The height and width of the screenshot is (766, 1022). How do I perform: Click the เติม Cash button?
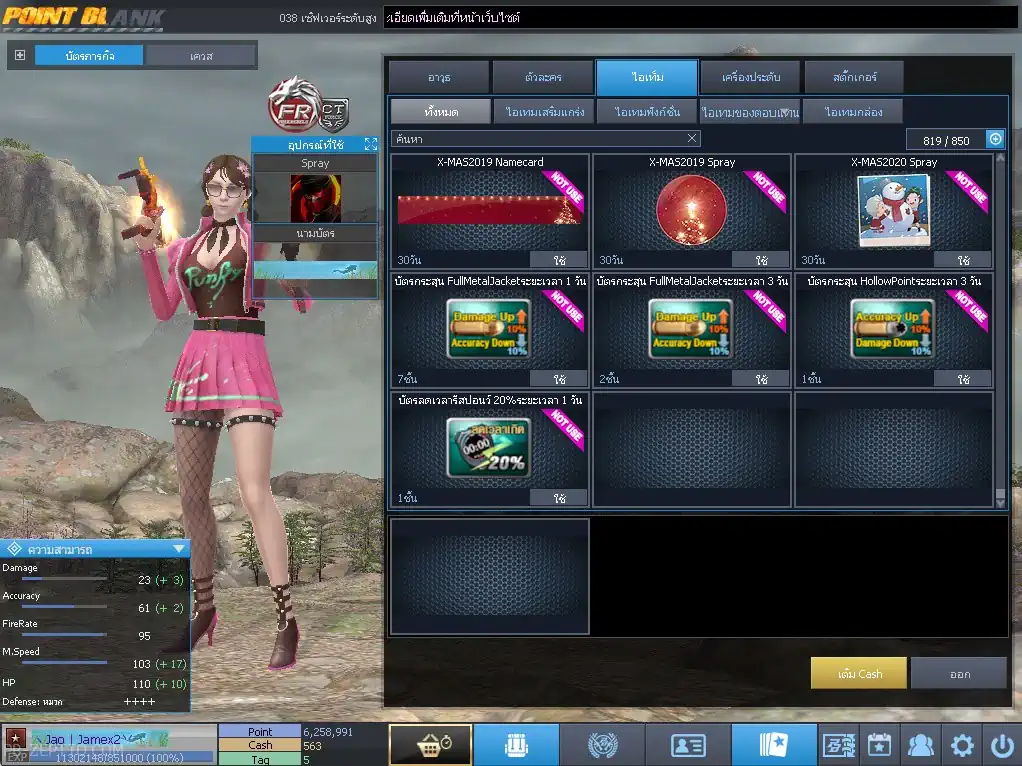[858, 673]
